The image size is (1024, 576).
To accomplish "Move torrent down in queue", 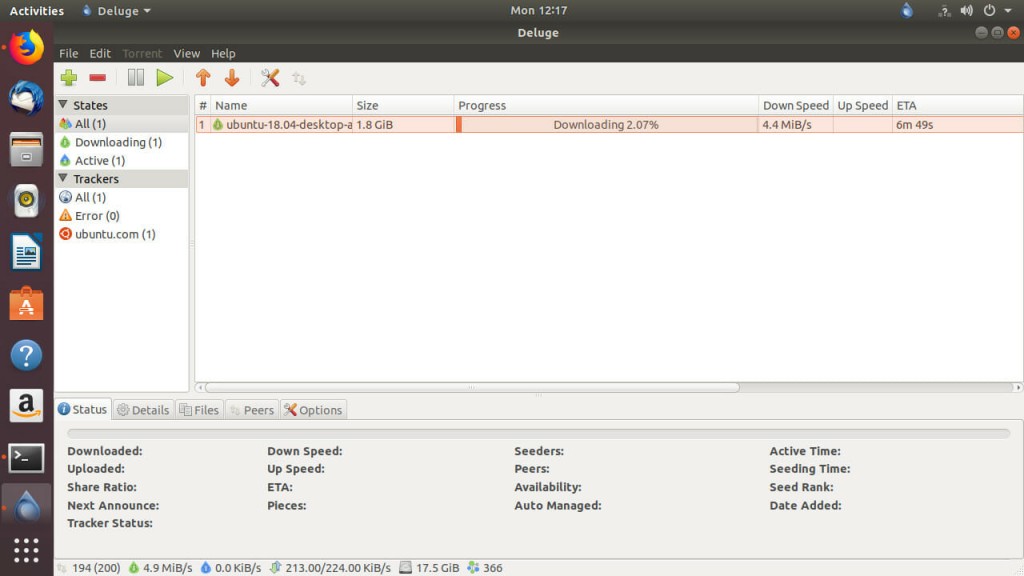I will click(x=232, y=78).
